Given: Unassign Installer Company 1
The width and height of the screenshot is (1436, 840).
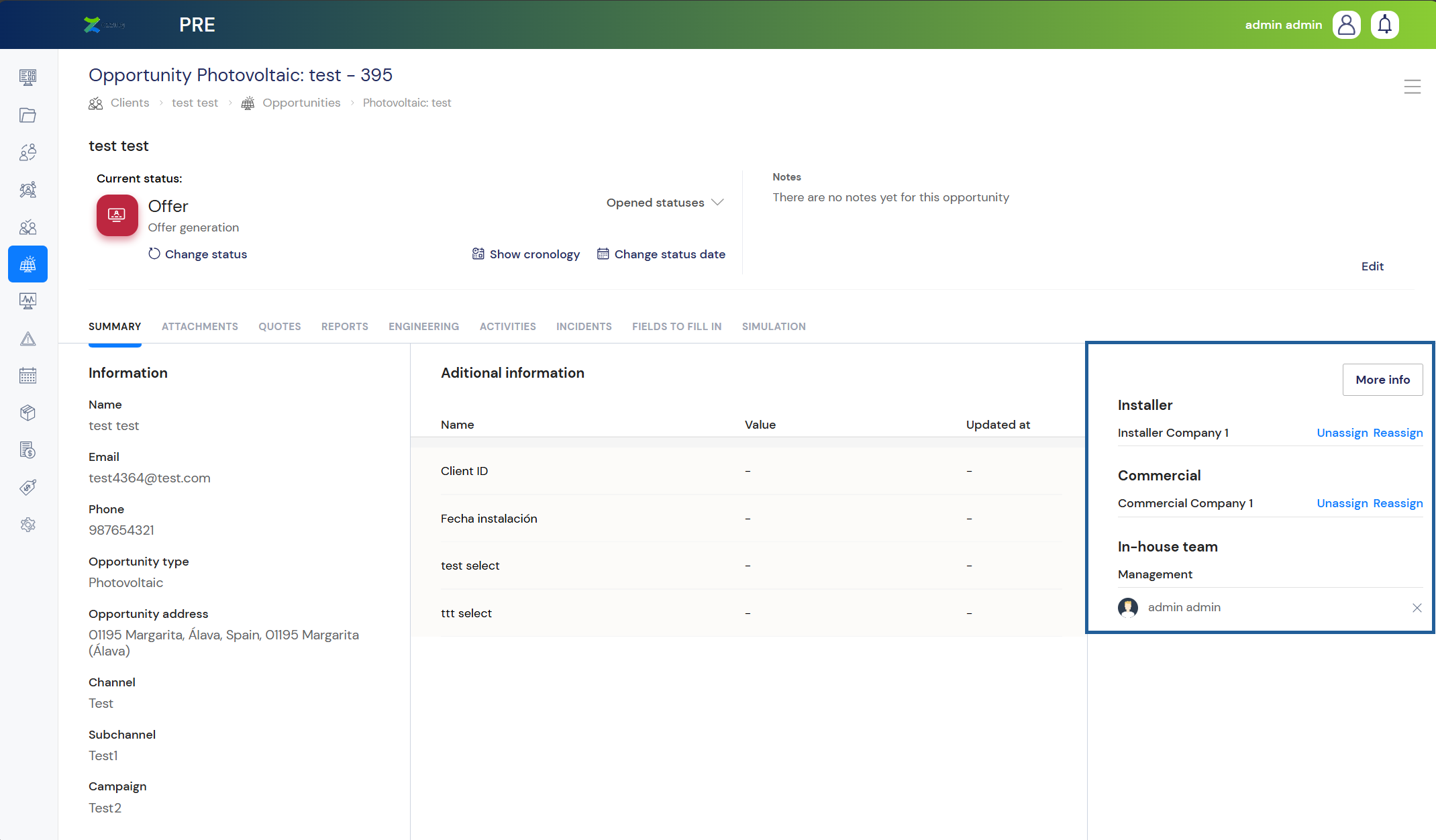Looking at the screenshot, I should [x=1342, y=433].
